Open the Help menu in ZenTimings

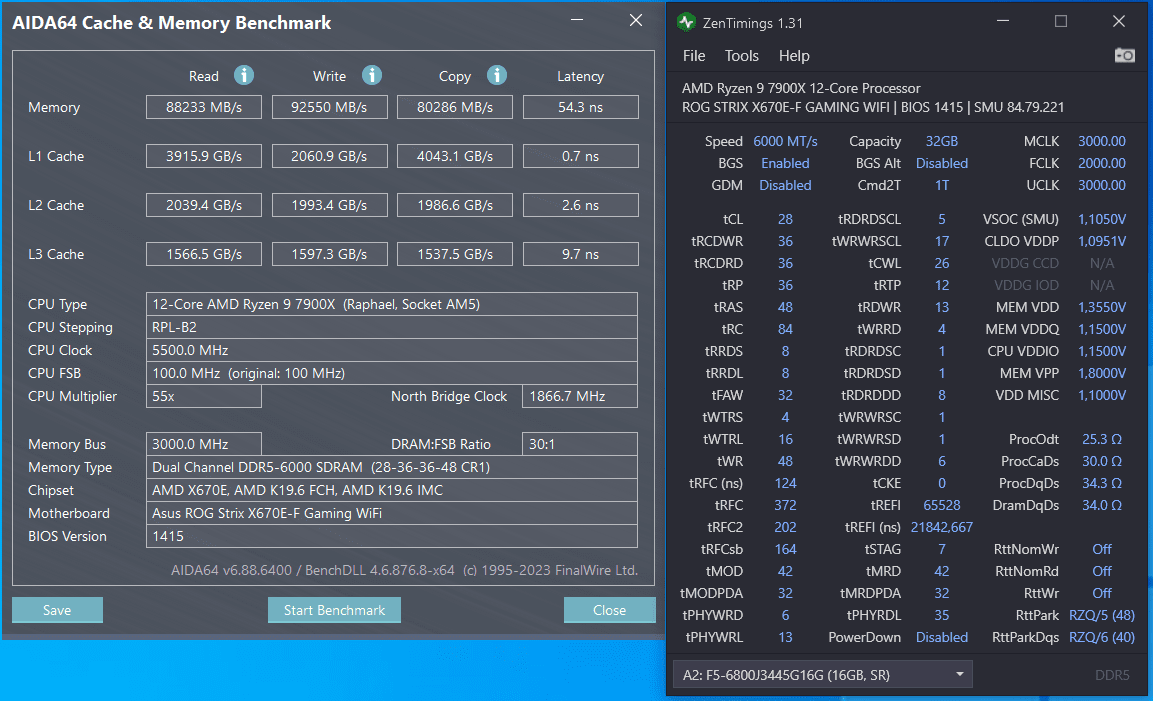tap(793, 56)
